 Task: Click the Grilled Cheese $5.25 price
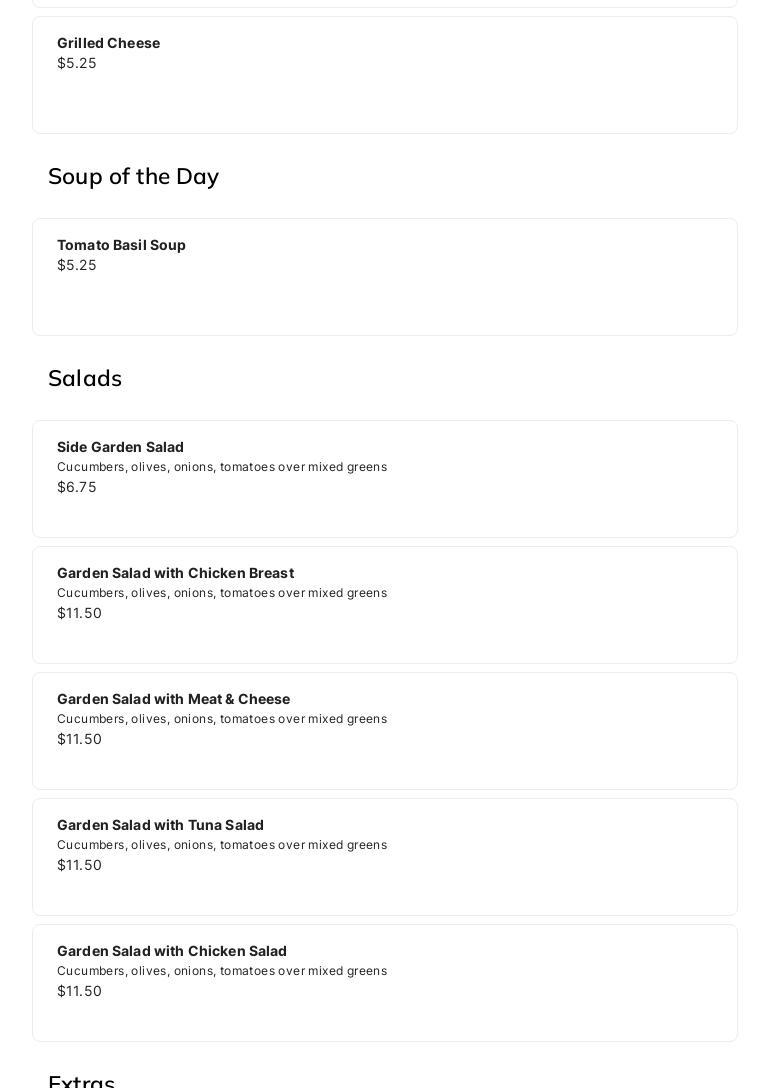click(x=77, y=63)
